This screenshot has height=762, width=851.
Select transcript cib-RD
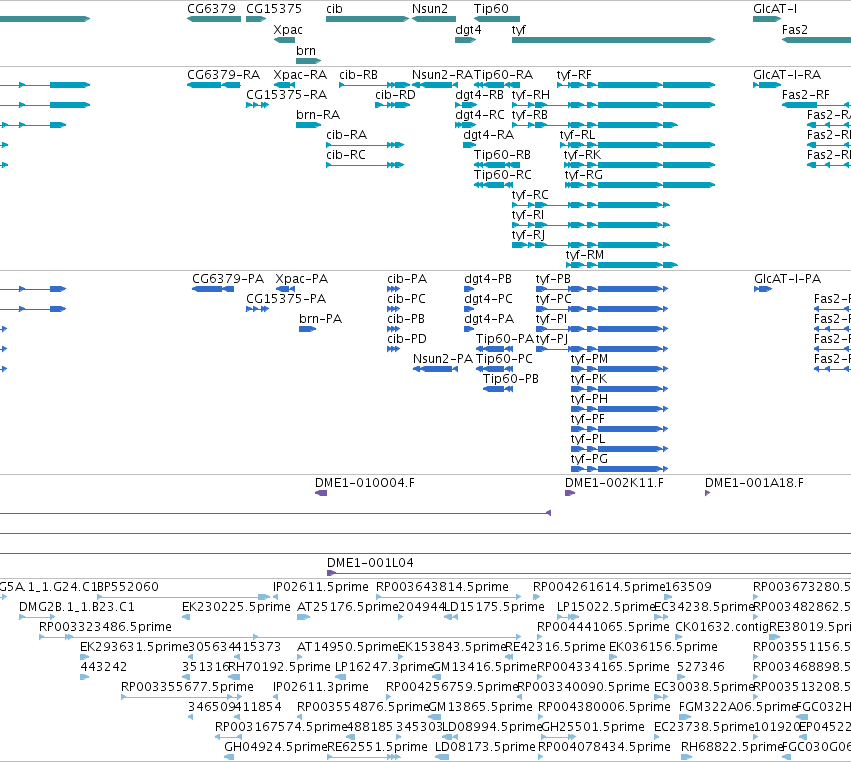(392, 105)
